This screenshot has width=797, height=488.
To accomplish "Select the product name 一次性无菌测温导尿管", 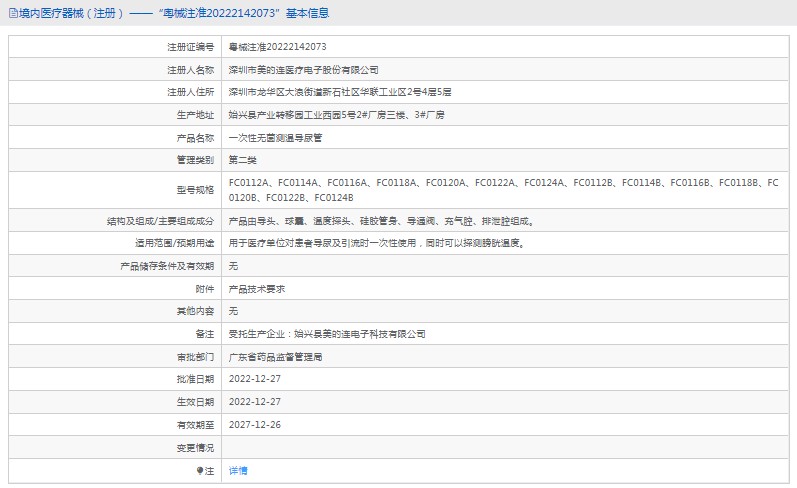I will 275,138.
